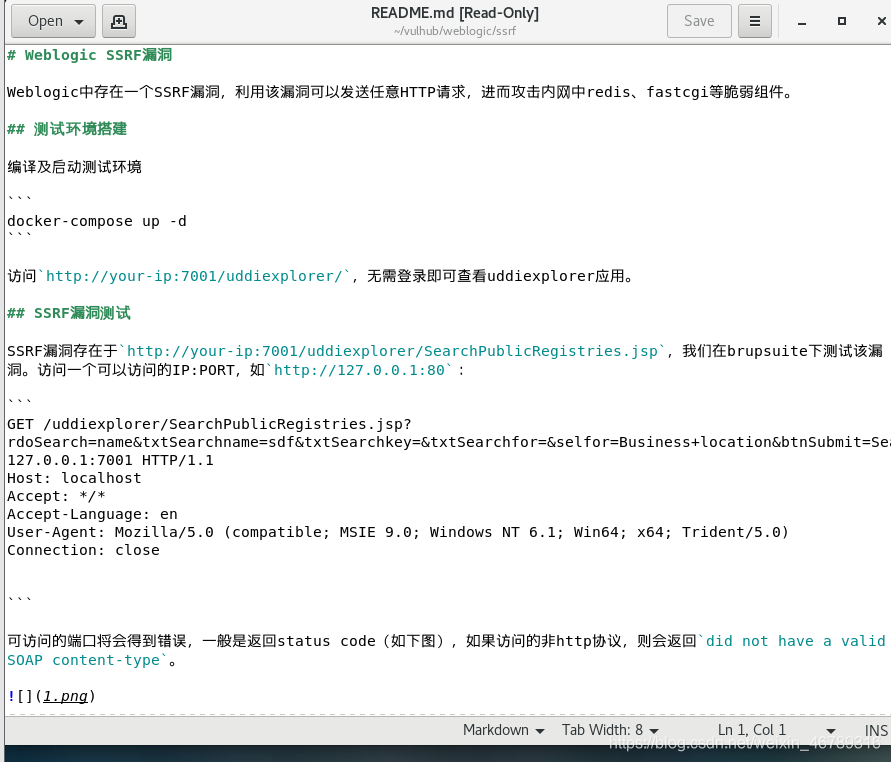Viewport: 891px width, 762px height.
Task: Click the '## 测试环境搭建' heading
Action: pyautogui.click(x=67, y=129)
